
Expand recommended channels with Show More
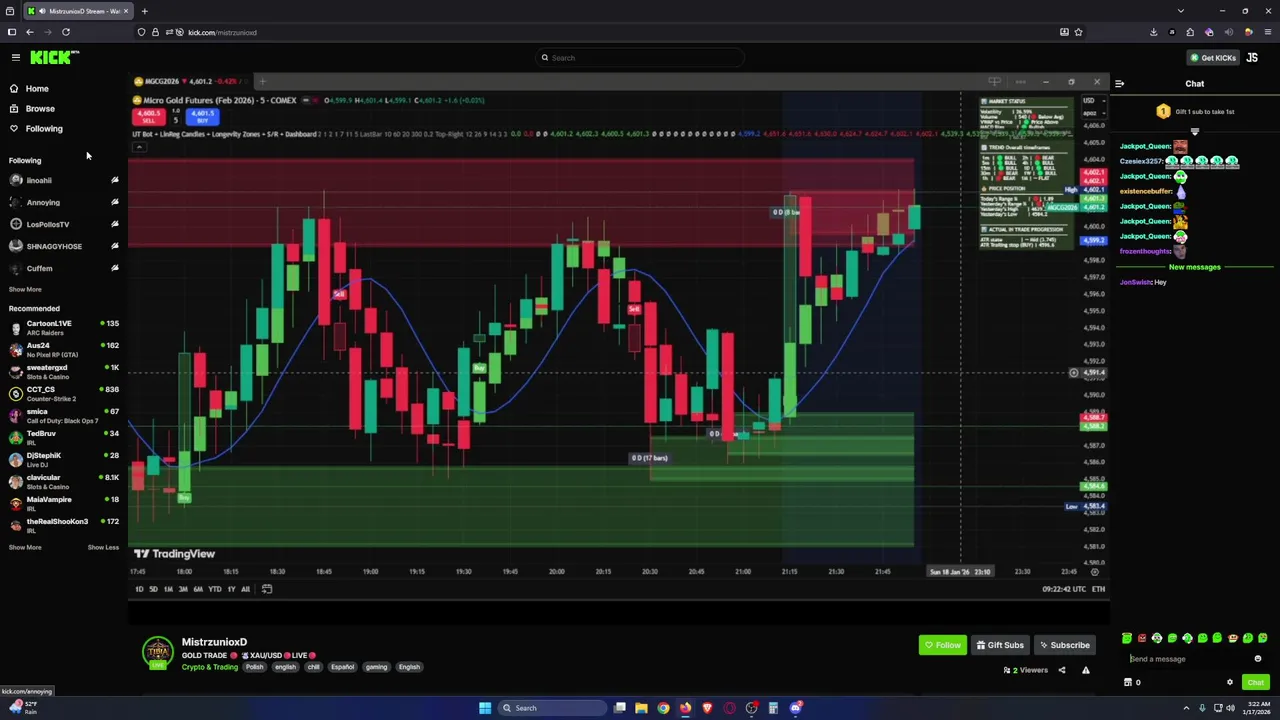[25, 547]
